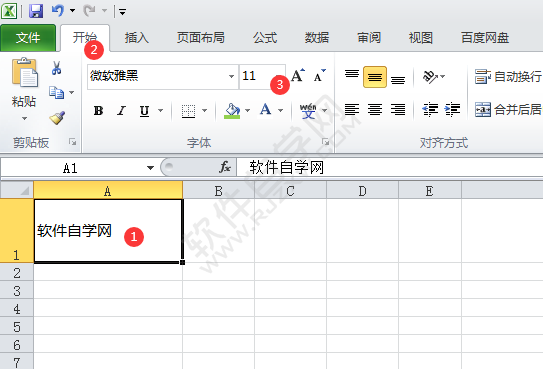
Task: Open the borders dropdown arrow
Action: tap(204, 111)
